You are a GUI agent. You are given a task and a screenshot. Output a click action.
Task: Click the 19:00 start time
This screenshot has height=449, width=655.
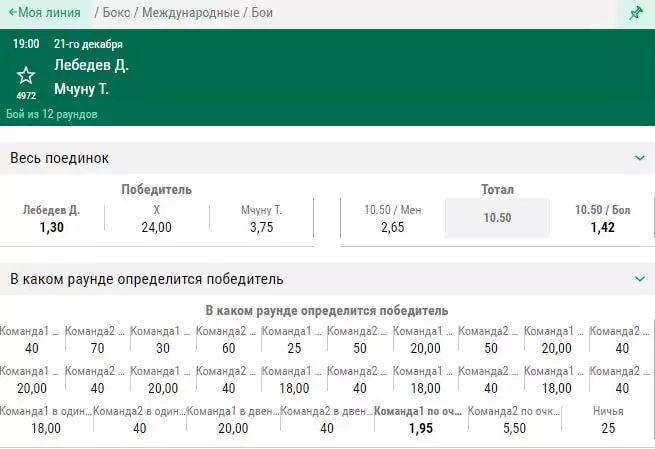[x=26, y=44]
